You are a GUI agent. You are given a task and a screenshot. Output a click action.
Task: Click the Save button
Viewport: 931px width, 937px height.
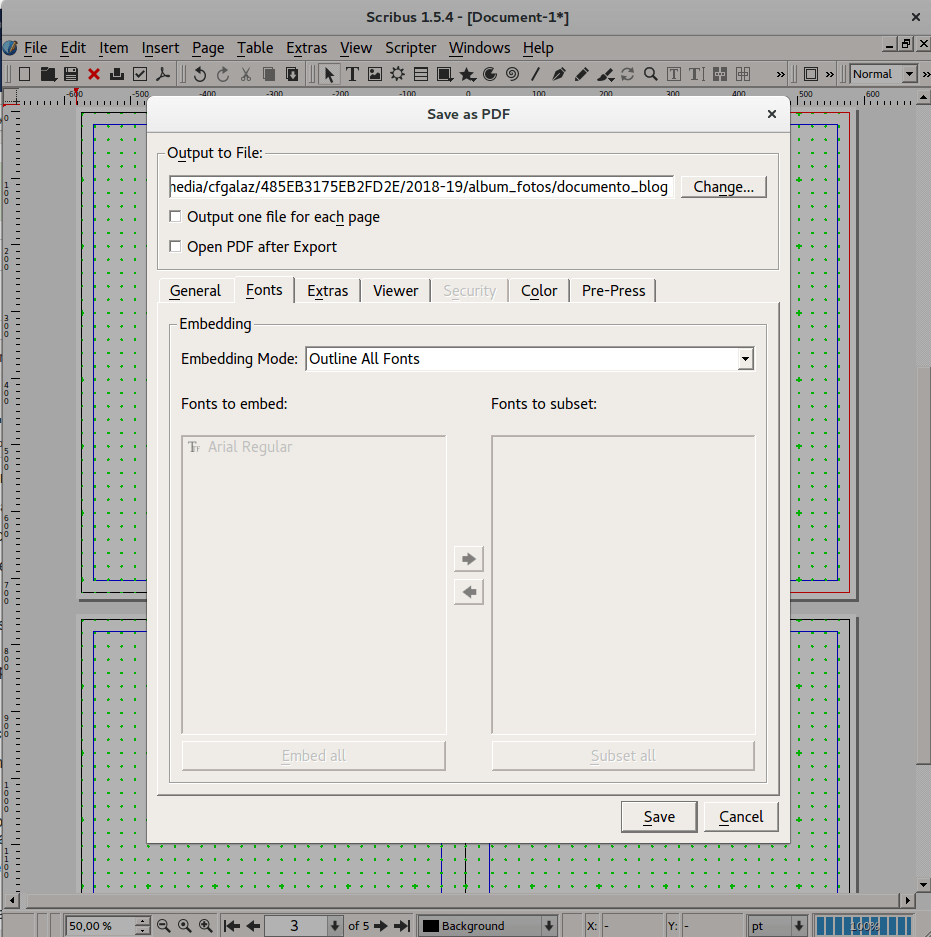point(659,817)
